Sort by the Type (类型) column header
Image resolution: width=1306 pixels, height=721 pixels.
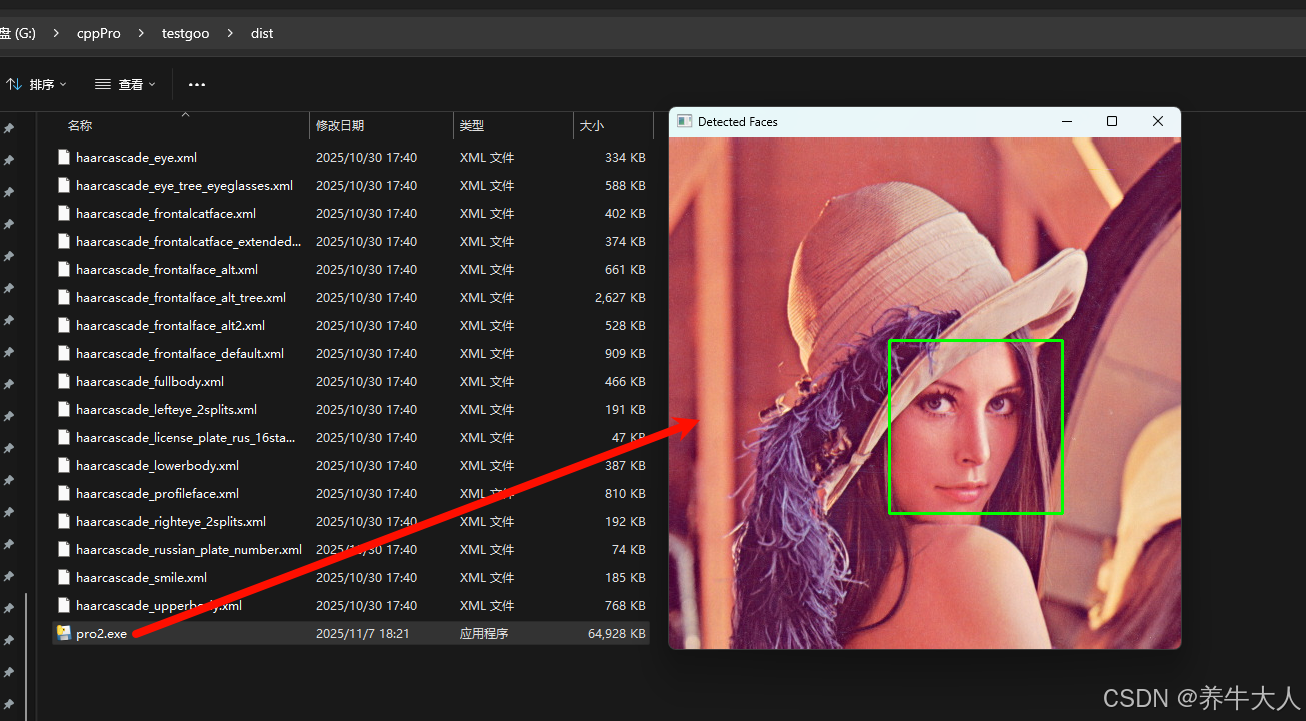472,126
